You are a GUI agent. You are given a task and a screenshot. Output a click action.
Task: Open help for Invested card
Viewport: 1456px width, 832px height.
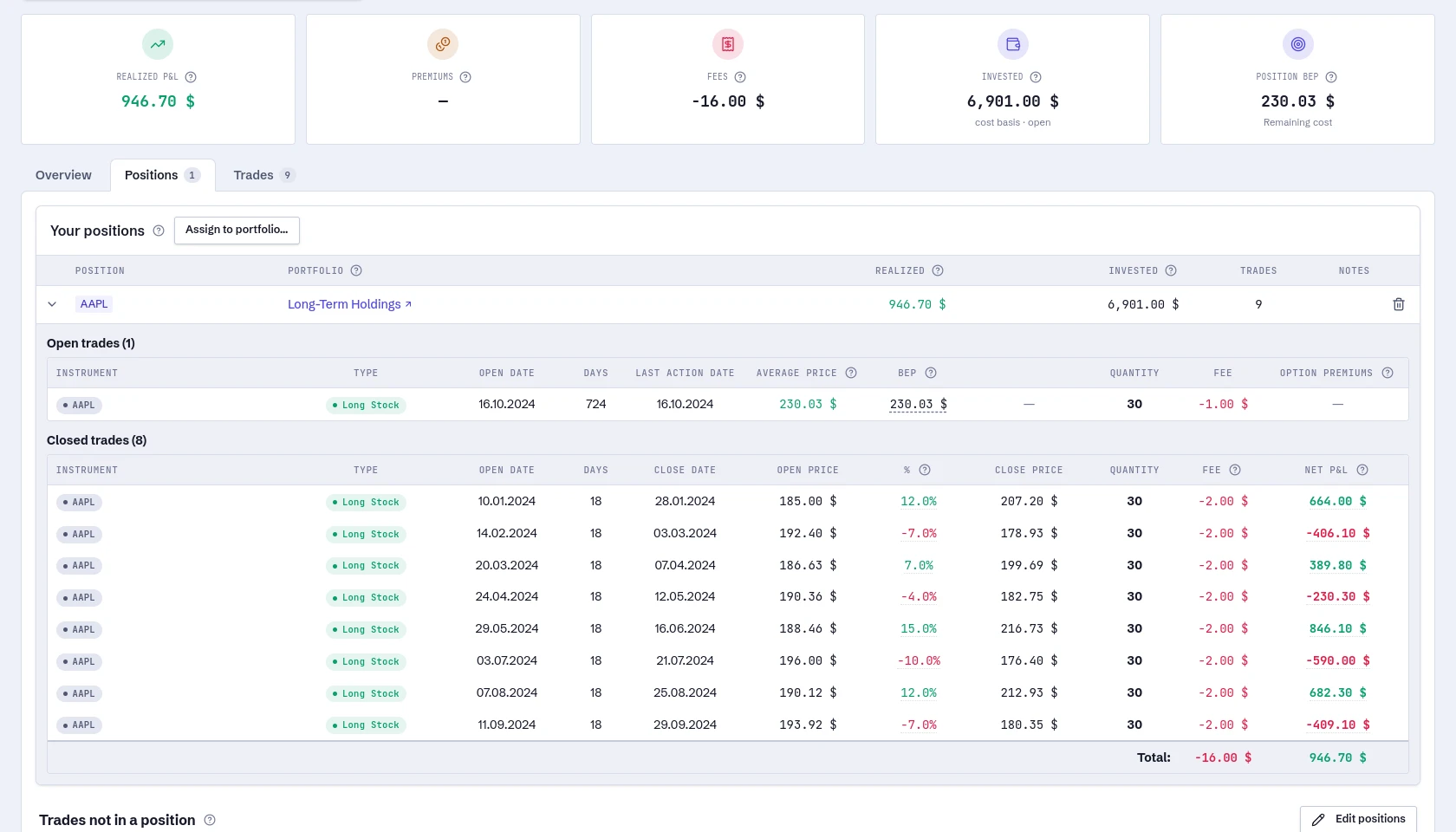coord(1036,77)
